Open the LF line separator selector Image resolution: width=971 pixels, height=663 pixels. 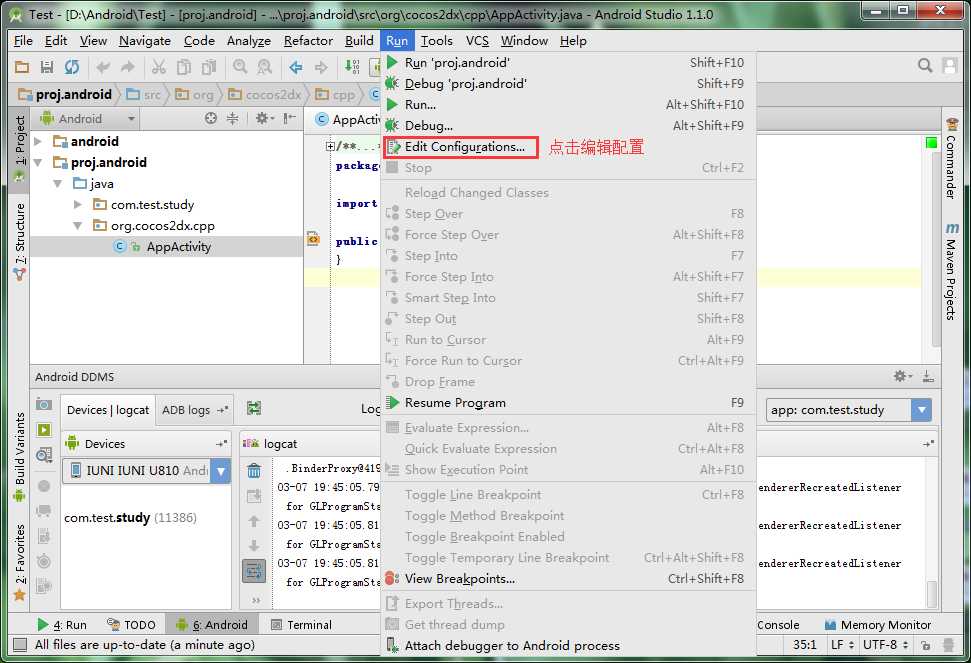842,645
